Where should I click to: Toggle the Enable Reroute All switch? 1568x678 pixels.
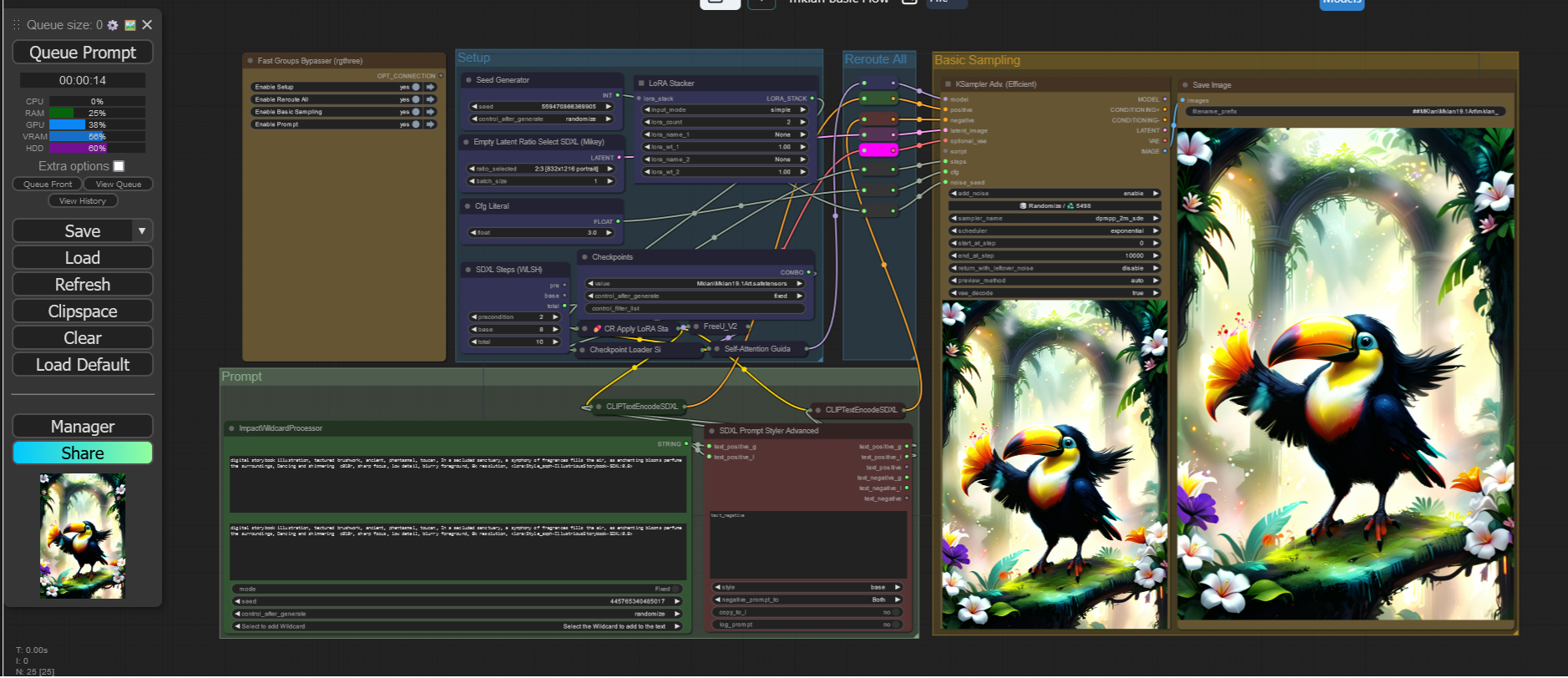416,99
